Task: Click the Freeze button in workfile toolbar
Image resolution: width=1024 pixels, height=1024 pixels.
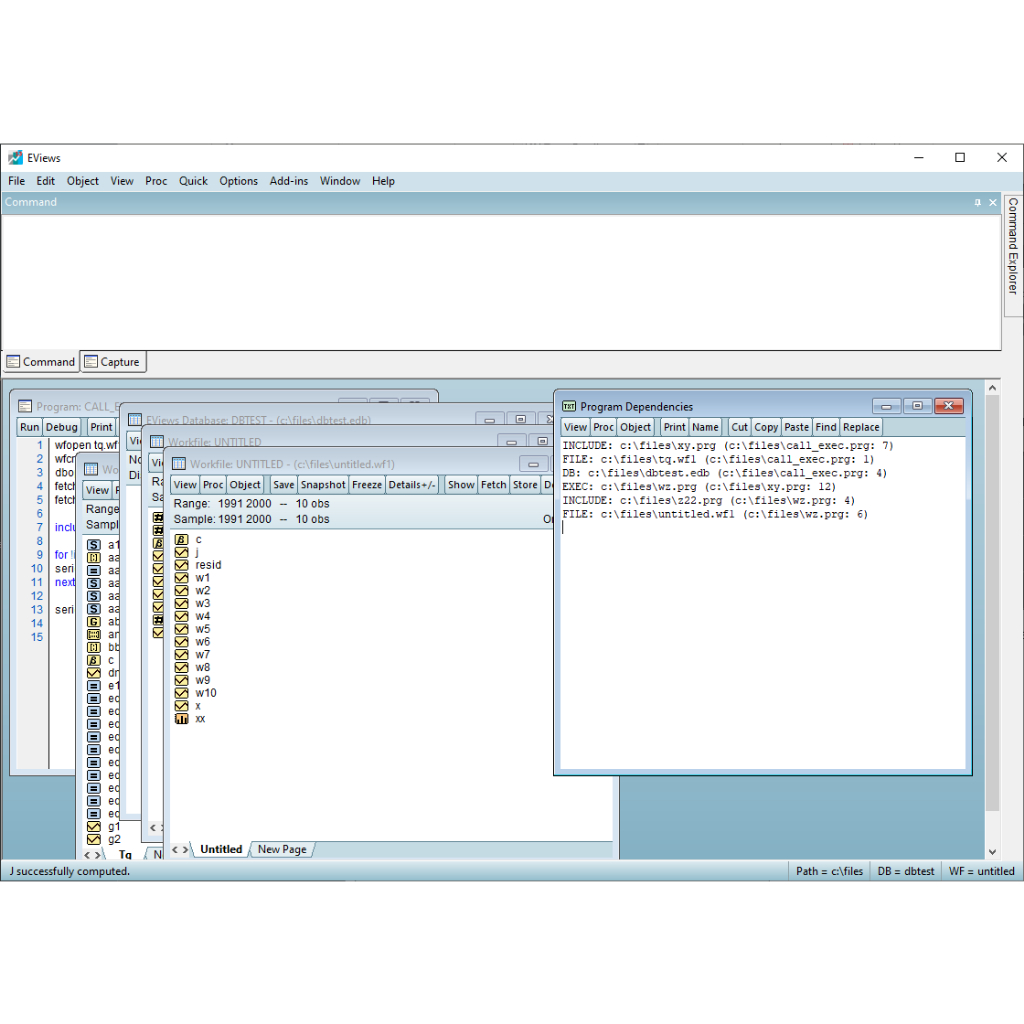Action: click(367, 485)
